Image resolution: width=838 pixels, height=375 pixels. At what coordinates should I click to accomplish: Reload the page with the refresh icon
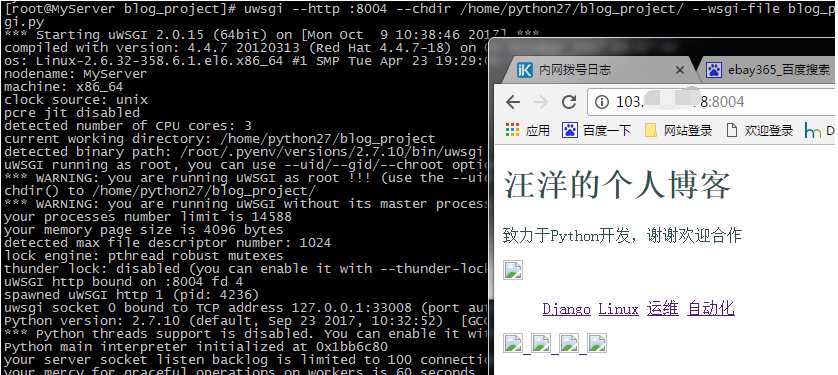569,102
